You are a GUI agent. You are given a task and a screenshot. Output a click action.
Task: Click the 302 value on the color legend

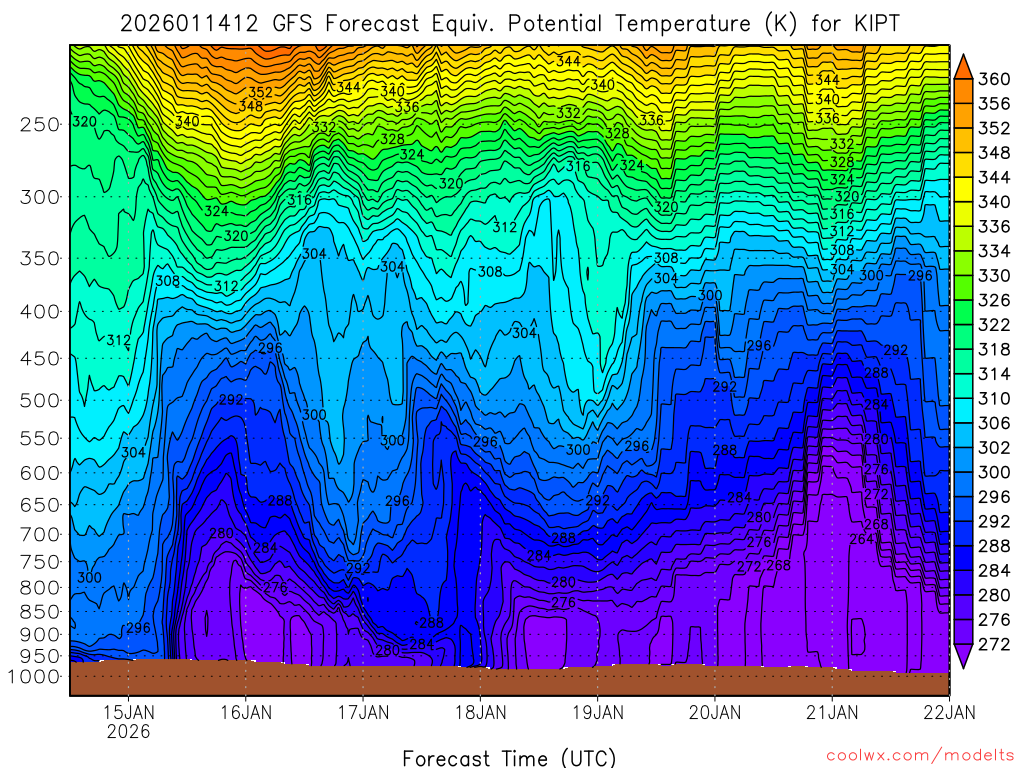pos(994,448)
